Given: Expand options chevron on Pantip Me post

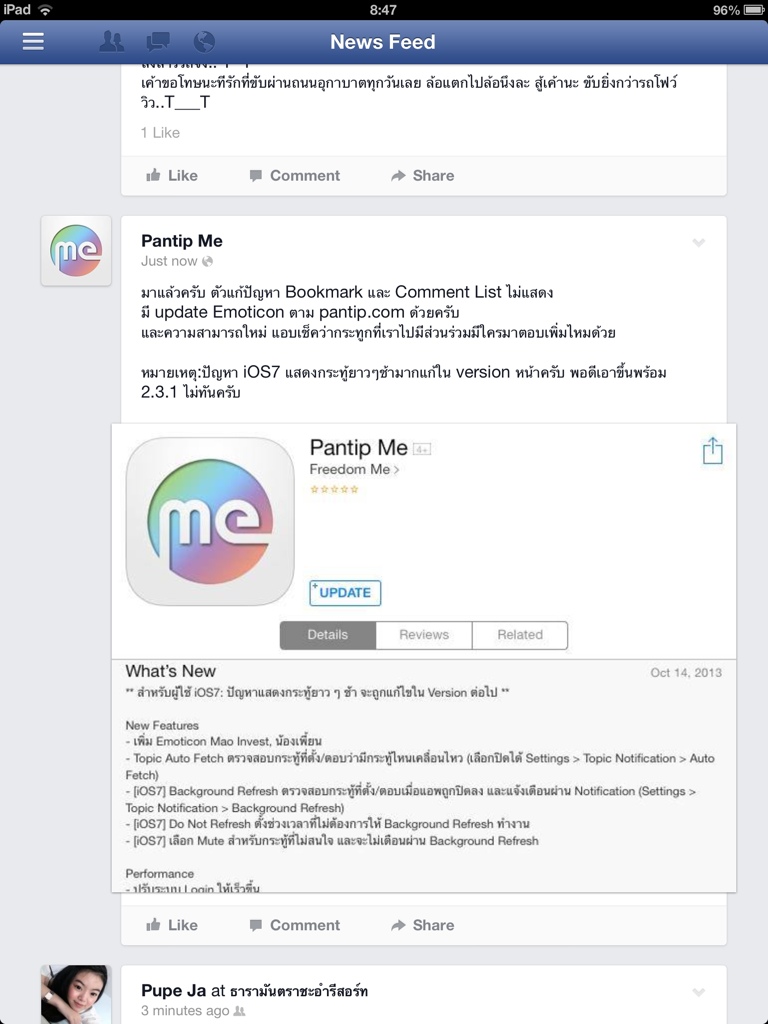Looking at the screenshot, I should [699, 243].
